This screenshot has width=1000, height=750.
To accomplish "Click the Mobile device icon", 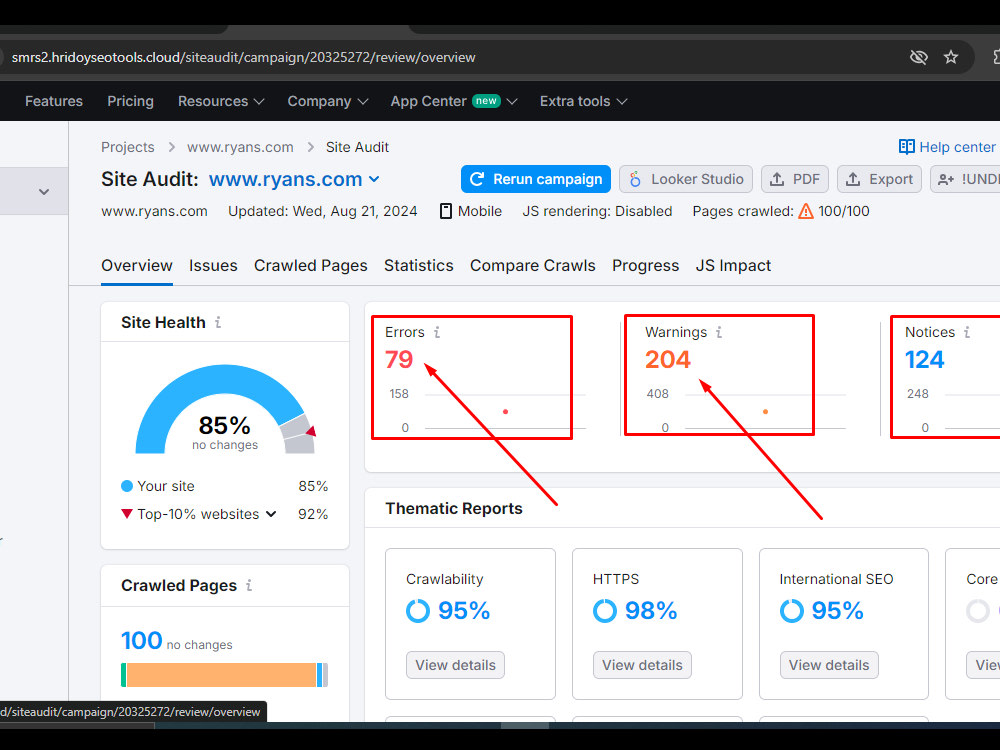I will pyautogui.click(x=446, y=211).
